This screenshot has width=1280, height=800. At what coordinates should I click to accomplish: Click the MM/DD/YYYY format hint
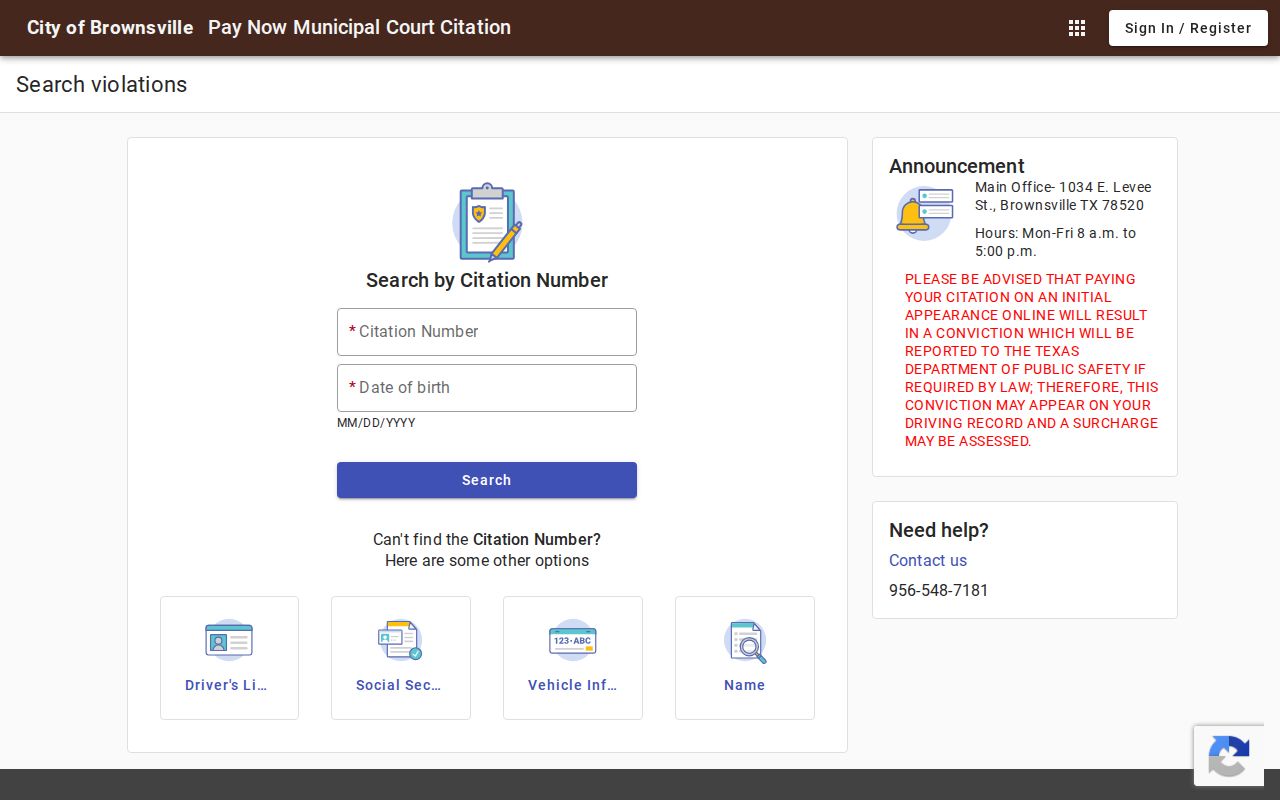pos(376,423)
